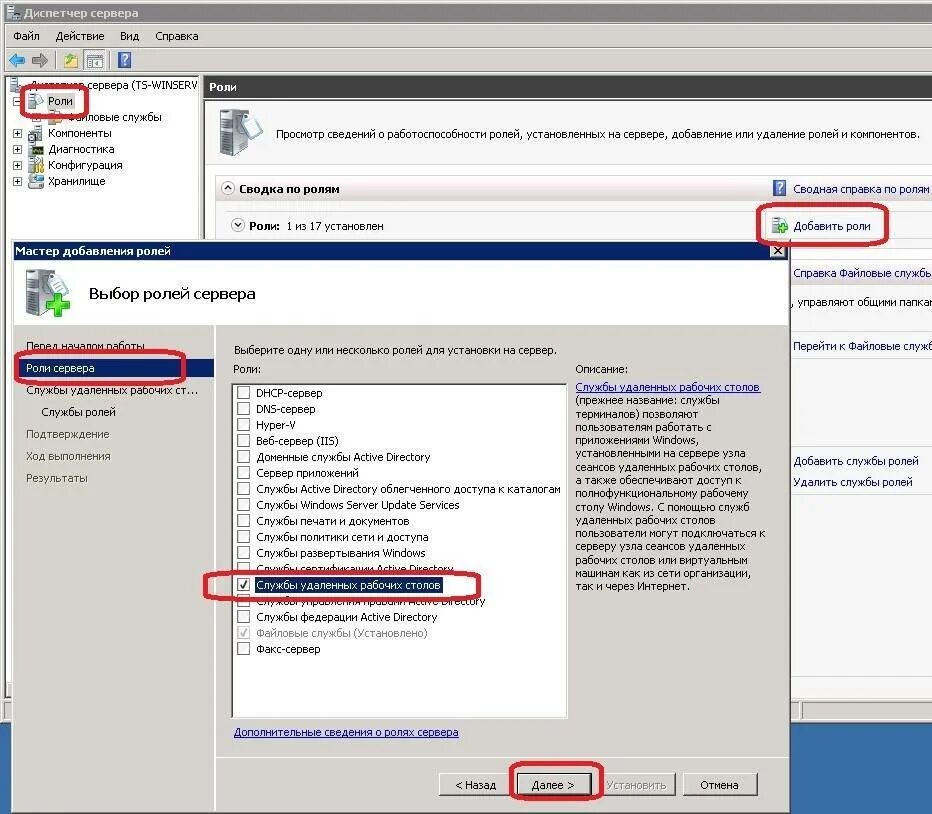Enable the Hyper-V role checkbox
The height and width of the screenshot is (814, 932).
[x=243, y=425]
